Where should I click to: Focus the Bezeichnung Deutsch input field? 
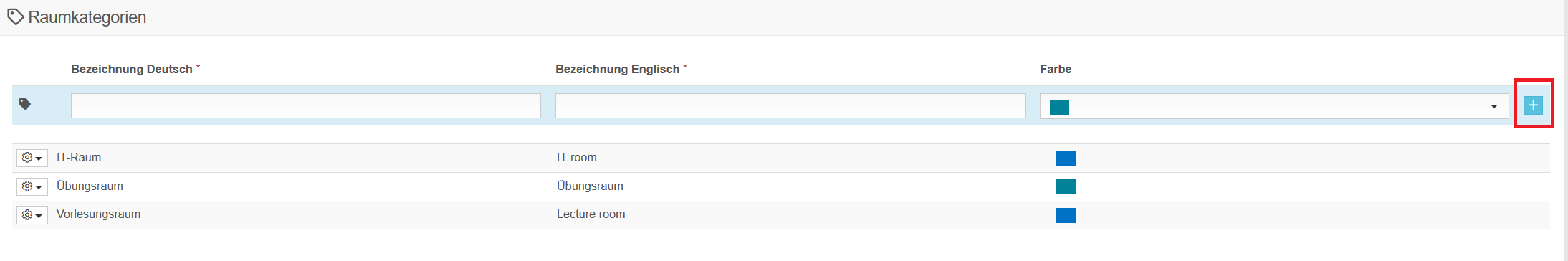click(x=306, y=106)
